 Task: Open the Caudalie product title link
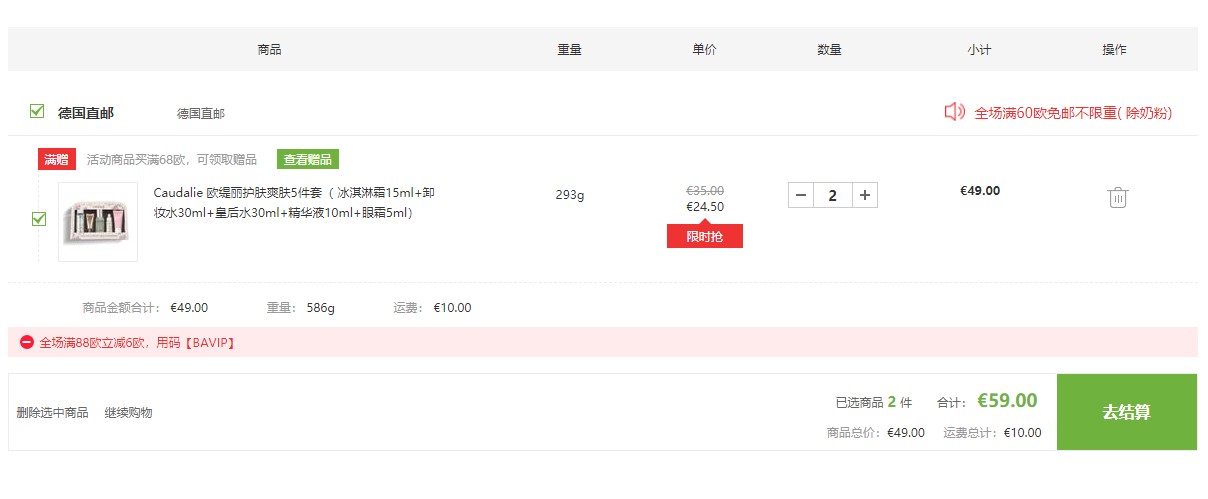point(294,202)
